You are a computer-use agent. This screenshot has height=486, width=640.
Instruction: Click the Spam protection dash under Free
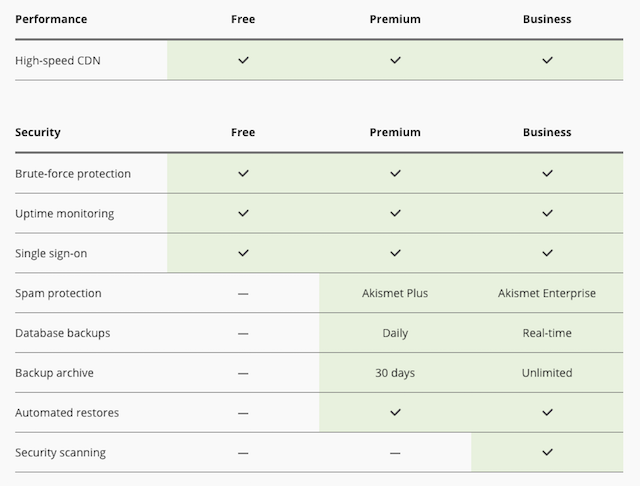coord(243,293)
